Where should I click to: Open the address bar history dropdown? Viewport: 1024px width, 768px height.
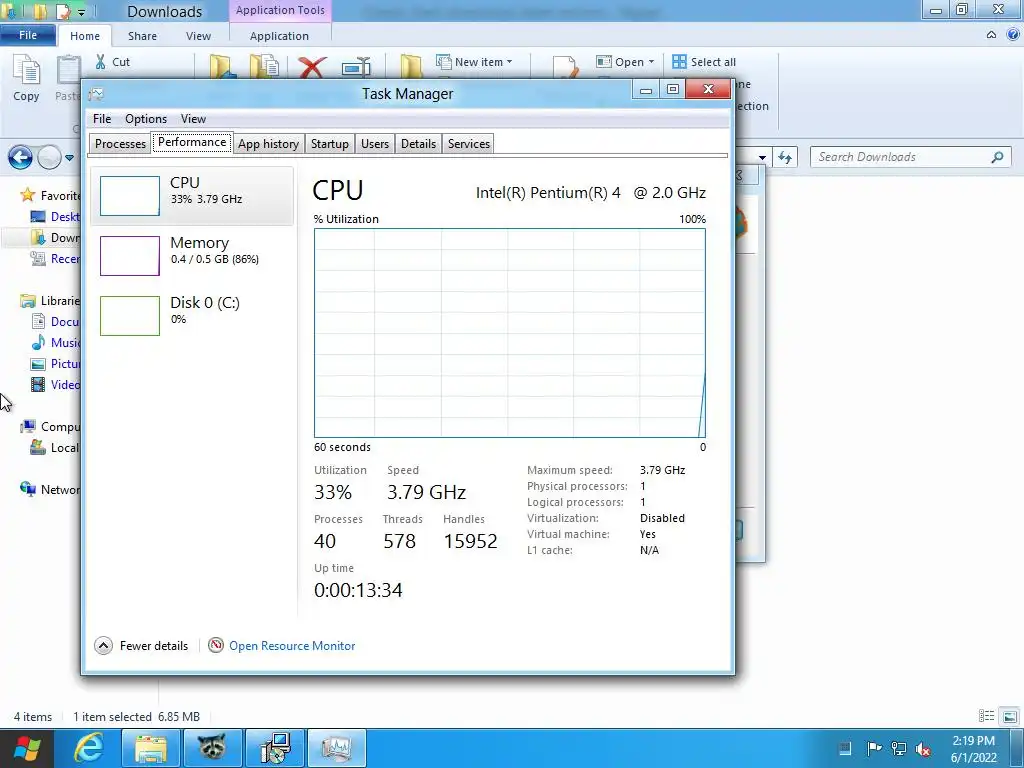click(x=762, y=157)
